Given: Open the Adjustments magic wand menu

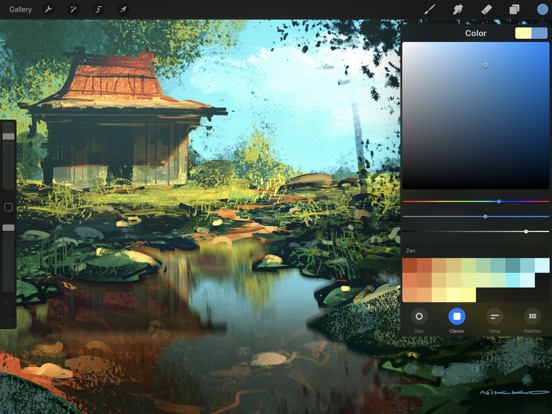Looking at the screenshot, I should 73,9.
